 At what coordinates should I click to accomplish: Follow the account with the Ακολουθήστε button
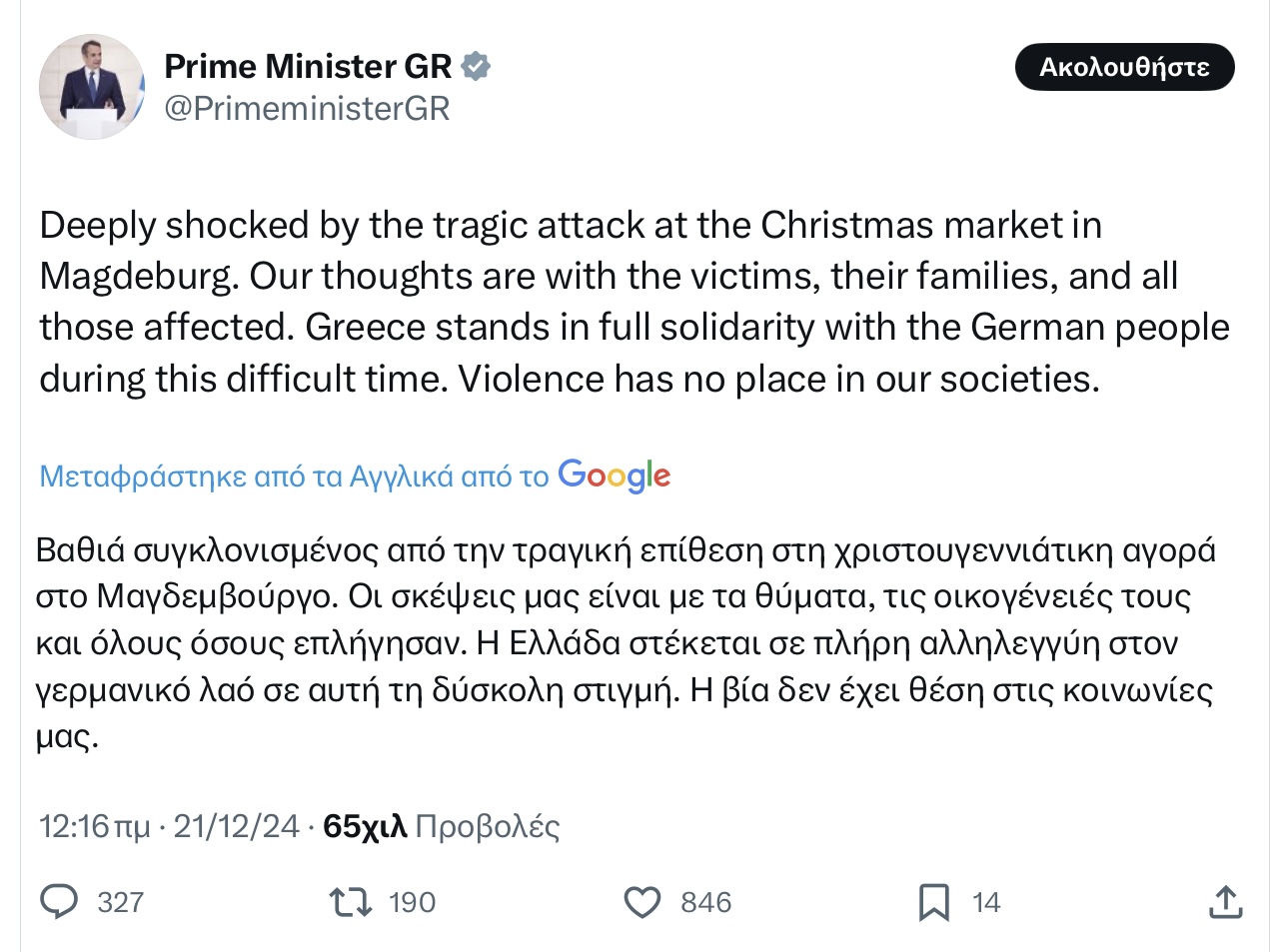tap(1124, 67)
